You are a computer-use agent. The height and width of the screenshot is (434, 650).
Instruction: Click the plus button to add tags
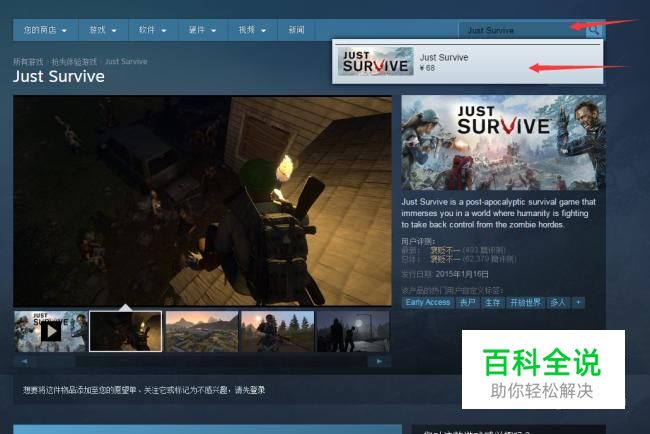click(578, 303)
